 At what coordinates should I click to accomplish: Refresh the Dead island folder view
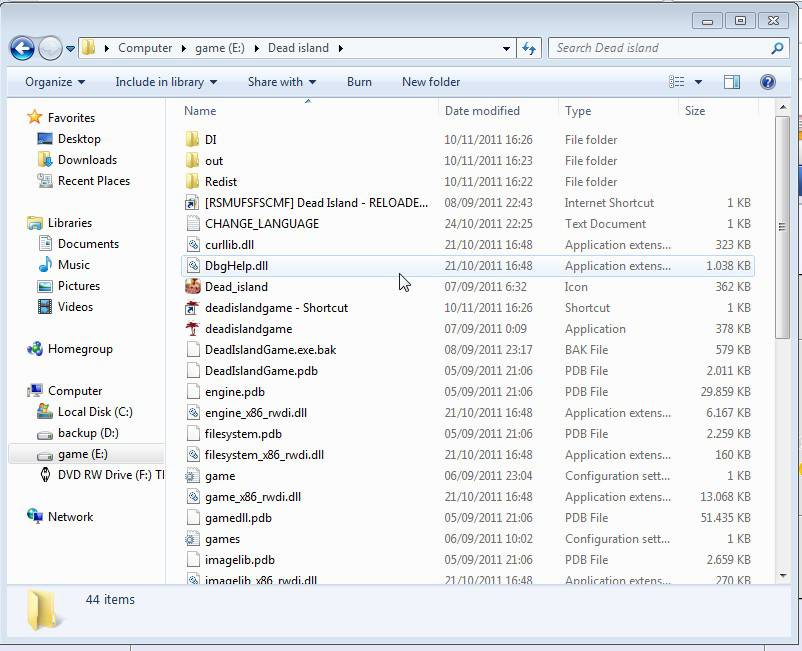[529, 49]
